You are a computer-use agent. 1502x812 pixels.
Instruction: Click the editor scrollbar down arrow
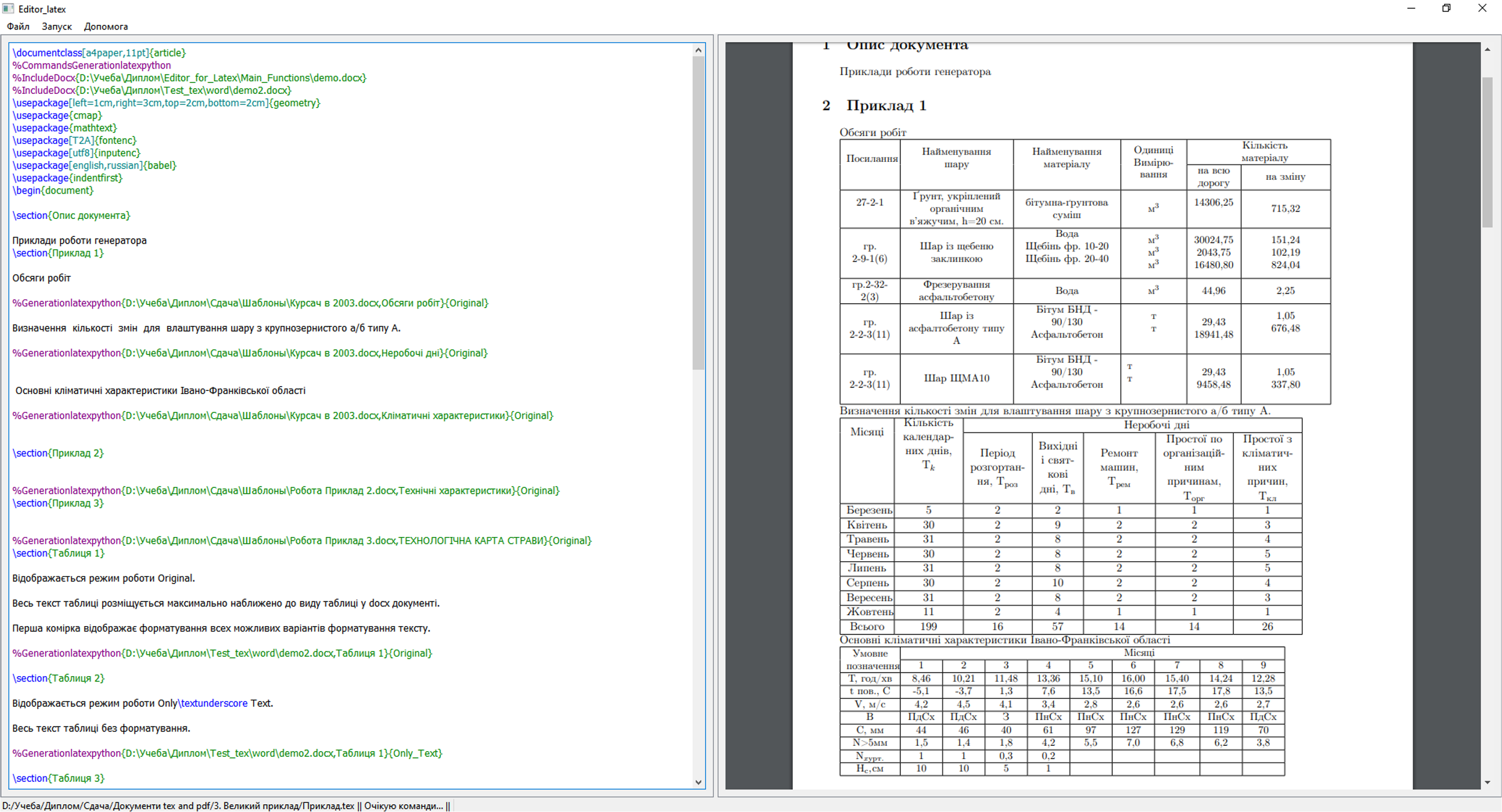[x=698, y=782]
